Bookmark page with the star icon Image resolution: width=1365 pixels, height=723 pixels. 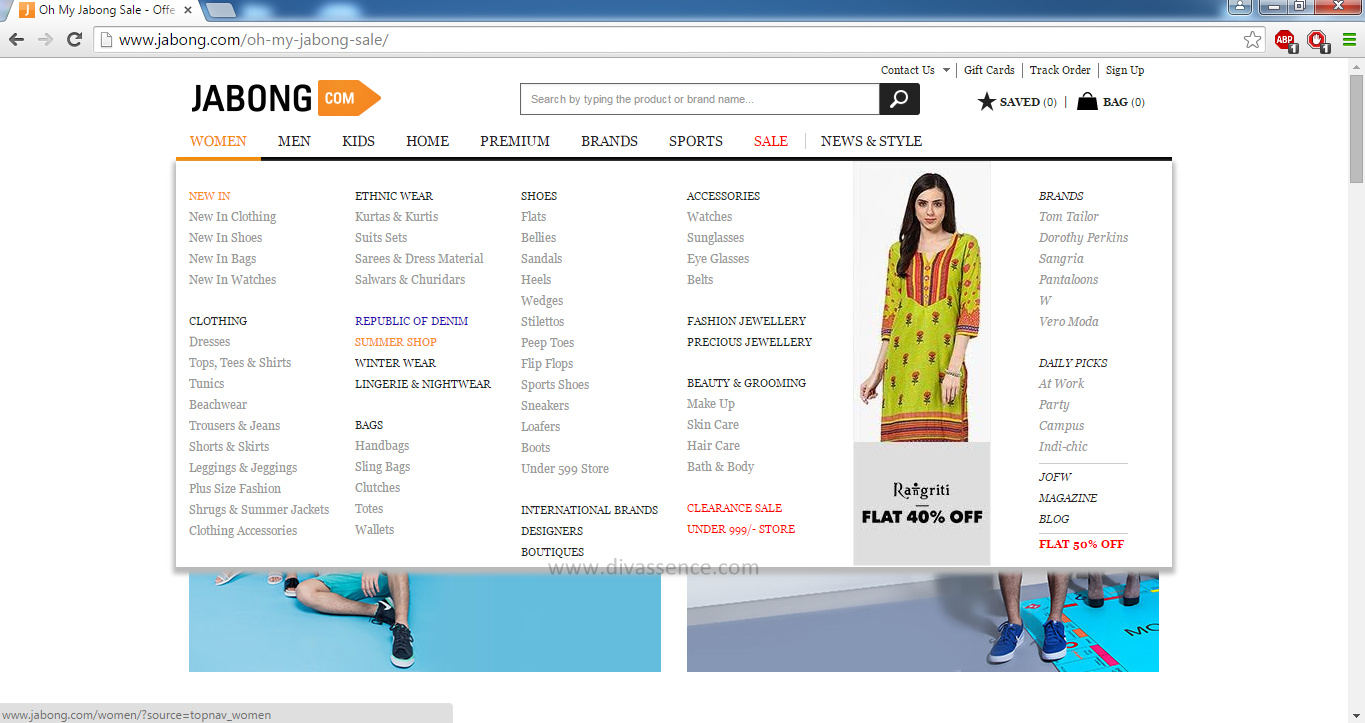pyautogui.click(x=1252, y=40)
